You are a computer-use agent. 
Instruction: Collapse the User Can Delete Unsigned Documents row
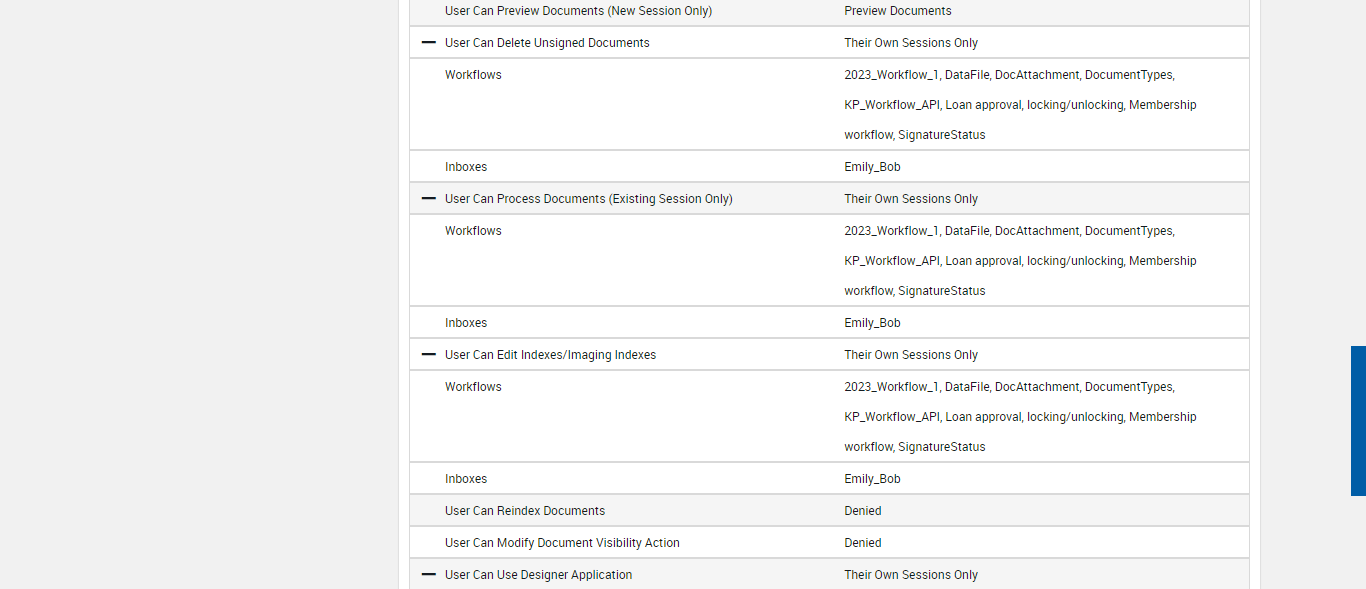[429, 43]
